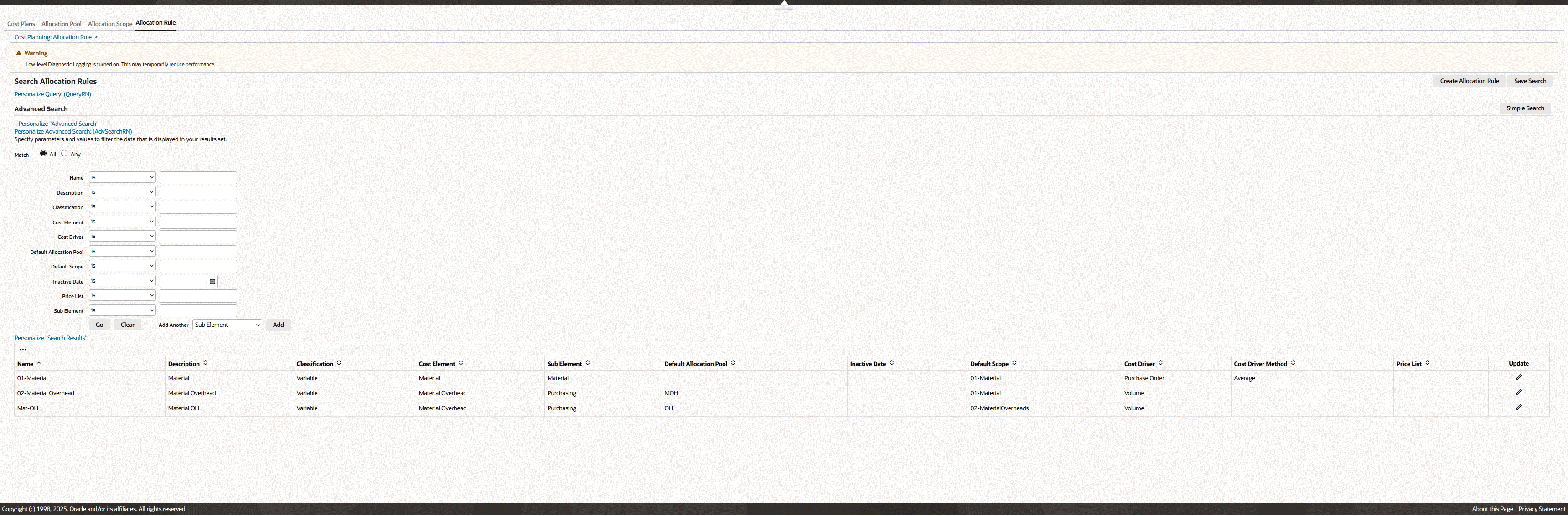
Task: Sort results by Default Allocation Pool
Action: (x=733, y=363)
